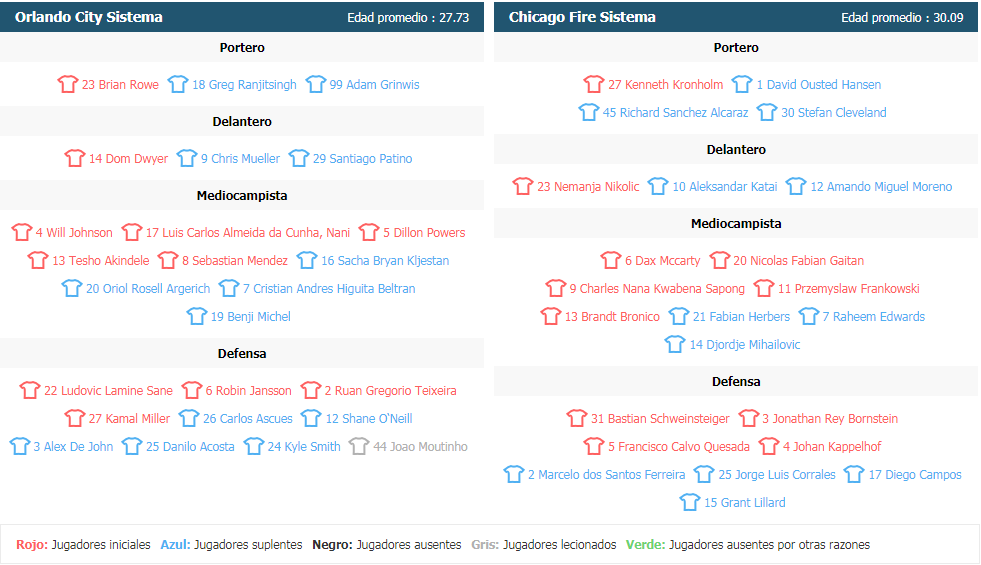This screenshot has width=981, height=565.
Task: Click the red jersey icon beside Brian Rowe
Action: 68,84
